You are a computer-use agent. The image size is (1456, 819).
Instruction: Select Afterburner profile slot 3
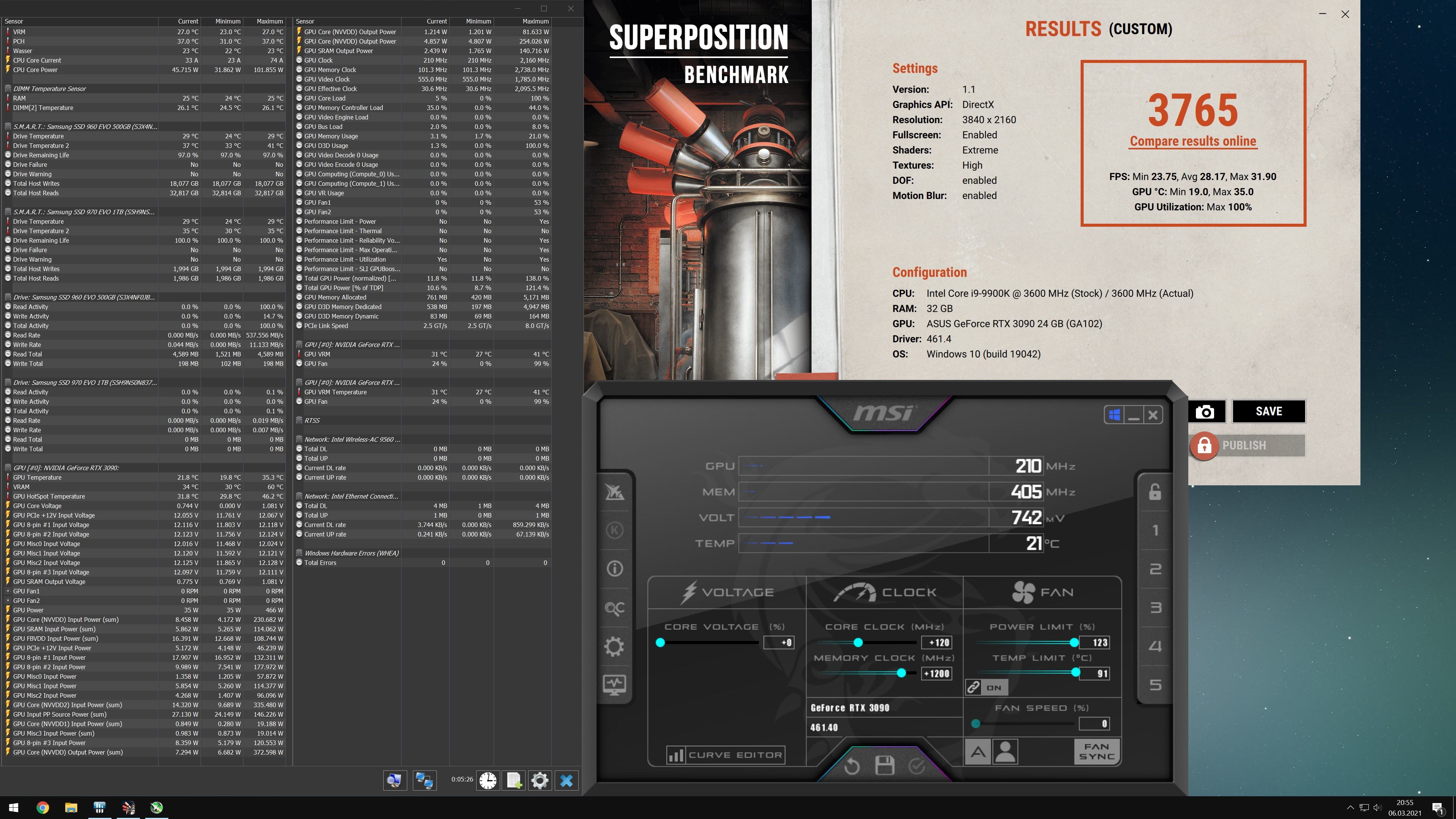[1155, 607]
